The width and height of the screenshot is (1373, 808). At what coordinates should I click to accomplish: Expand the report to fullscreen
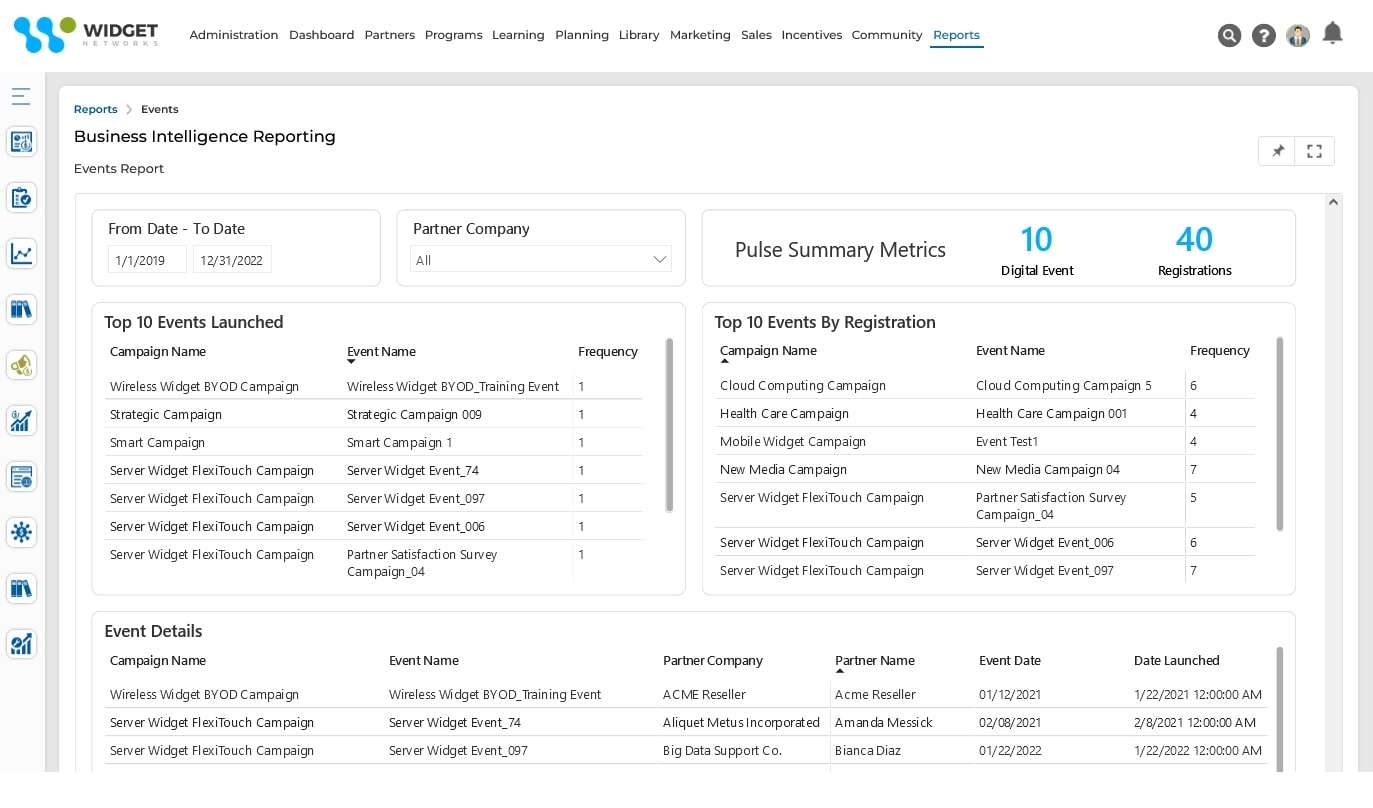click(x=1314, y=150)
